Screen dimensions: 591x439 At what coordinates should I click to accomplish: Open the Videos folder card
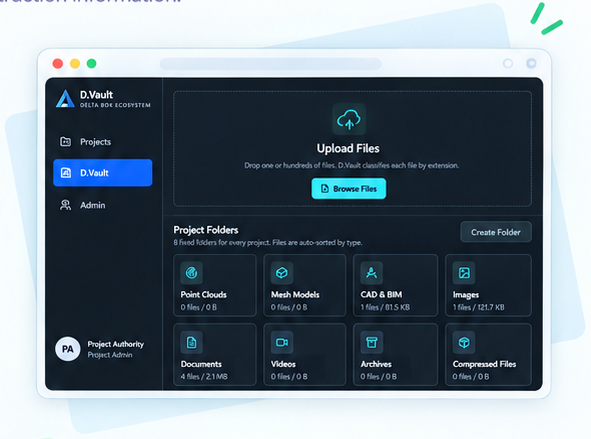click(305, 355)
